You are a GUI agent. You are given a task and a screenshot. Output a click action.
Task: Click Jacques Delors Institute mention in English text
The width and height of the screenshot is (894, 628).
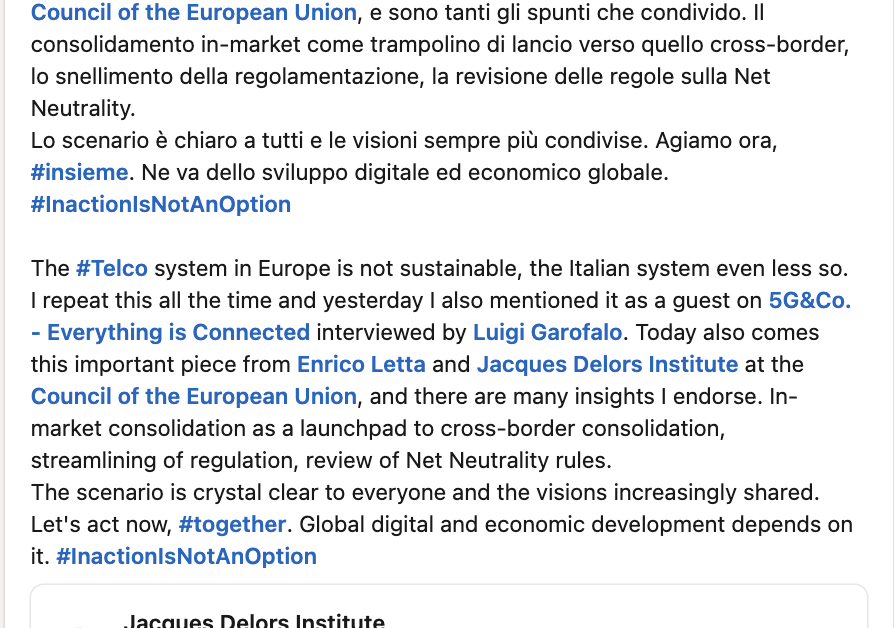607,364
